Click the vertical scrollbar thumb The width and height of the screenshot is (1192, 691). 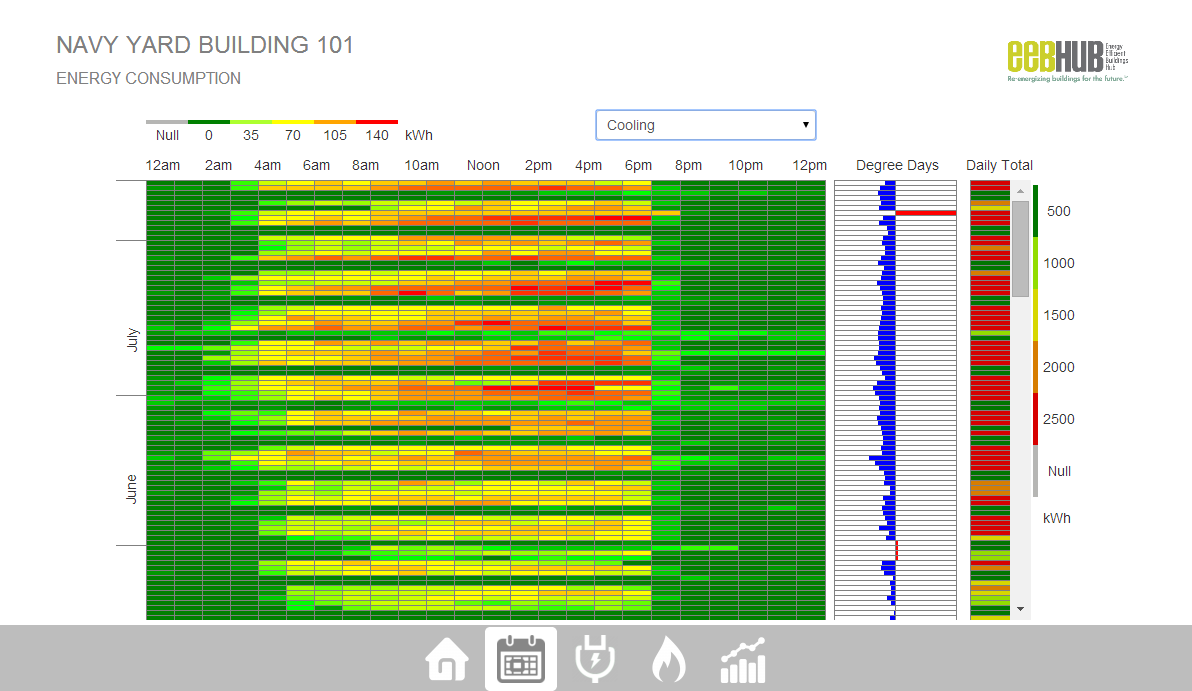pyautogui.click(x=1020, y=249)
